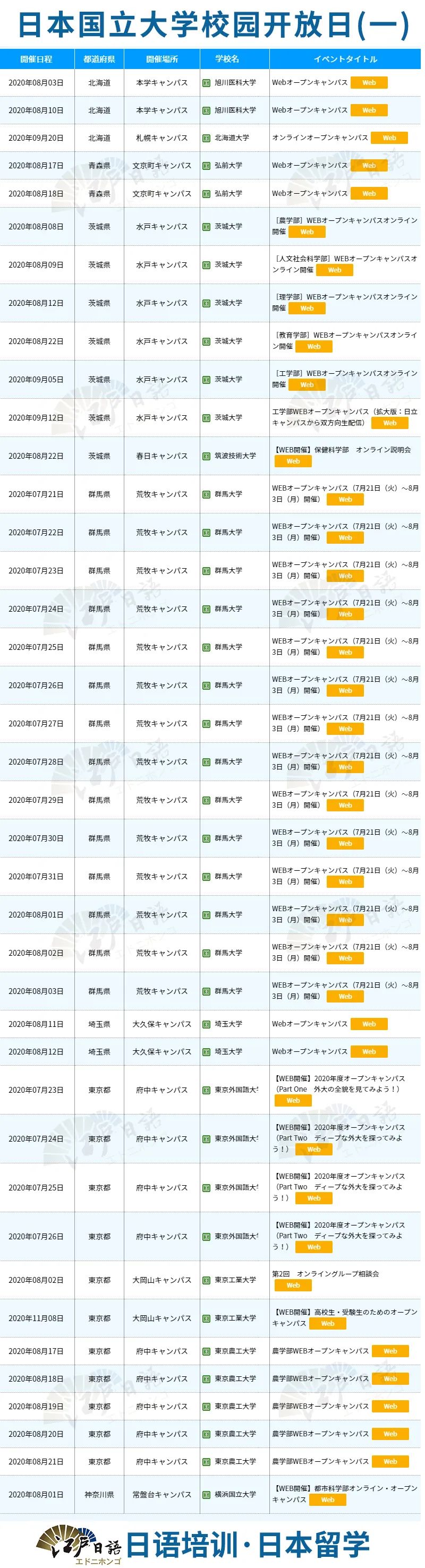
Task: Click the イベントタイトル column header
Action: click(x=348, y=59)
